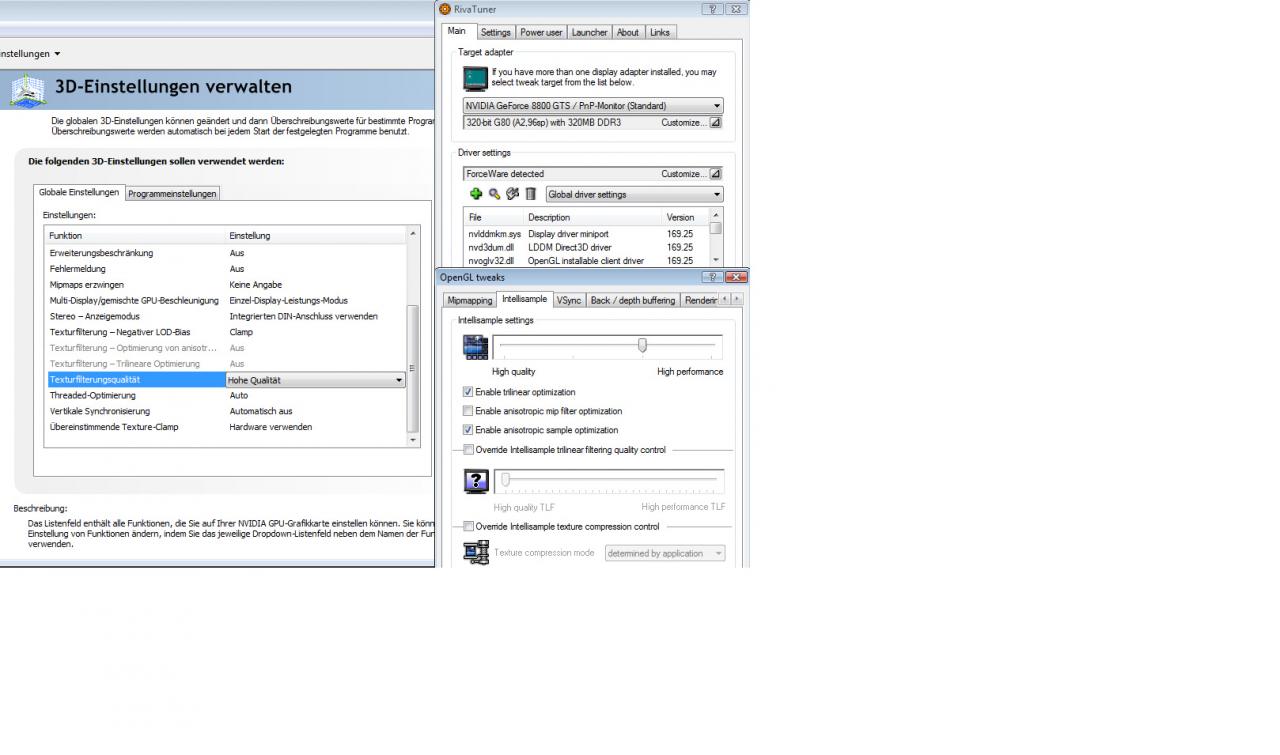The width and height of the screenshot is (1280, 755).
Task: Open the Launcher tab
Action: click(x=589, y=32)
